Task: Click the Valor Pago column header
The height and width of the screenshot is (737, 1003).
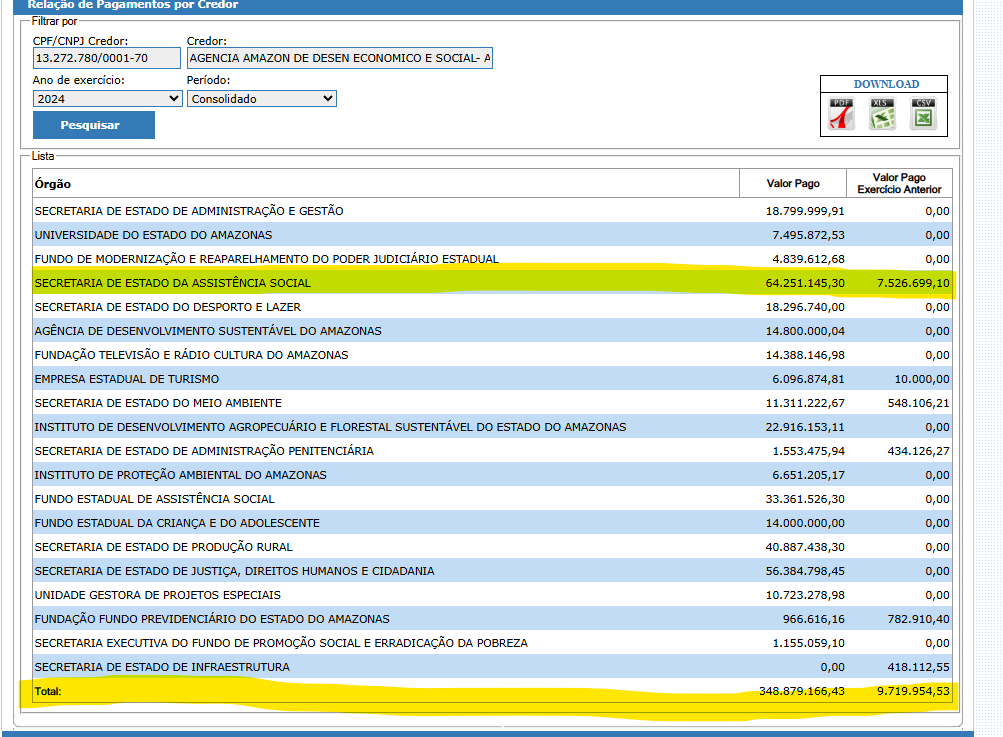Action: pos(793,184)
